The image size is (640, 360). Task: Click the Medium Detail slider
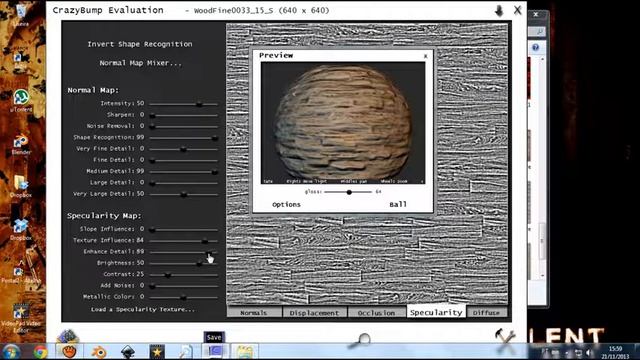pyautogui.click(x=183, y=172)
